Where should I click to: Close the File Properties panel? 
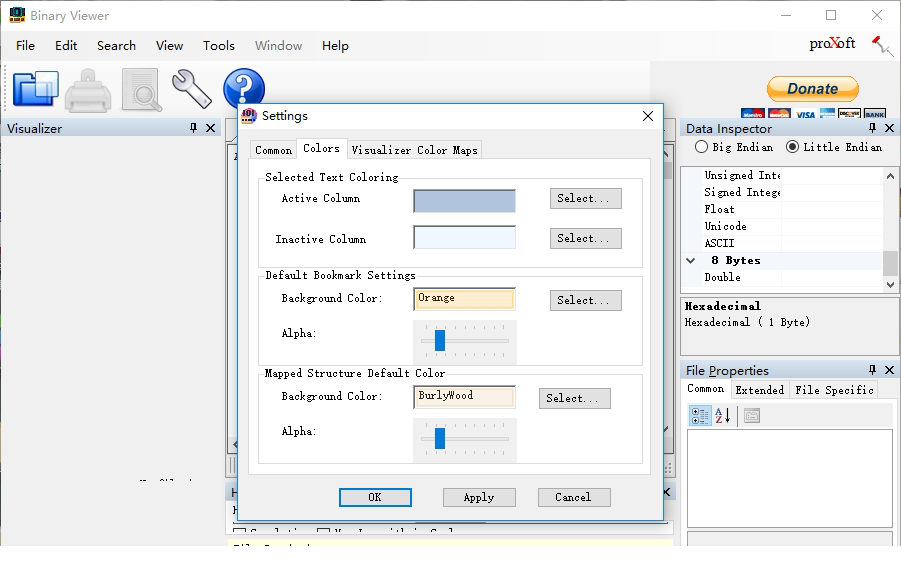pos(890,369)
